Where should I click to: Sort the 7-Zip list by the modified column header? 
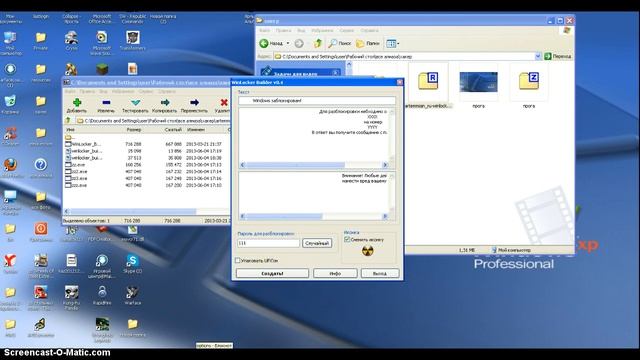[205, 129]
